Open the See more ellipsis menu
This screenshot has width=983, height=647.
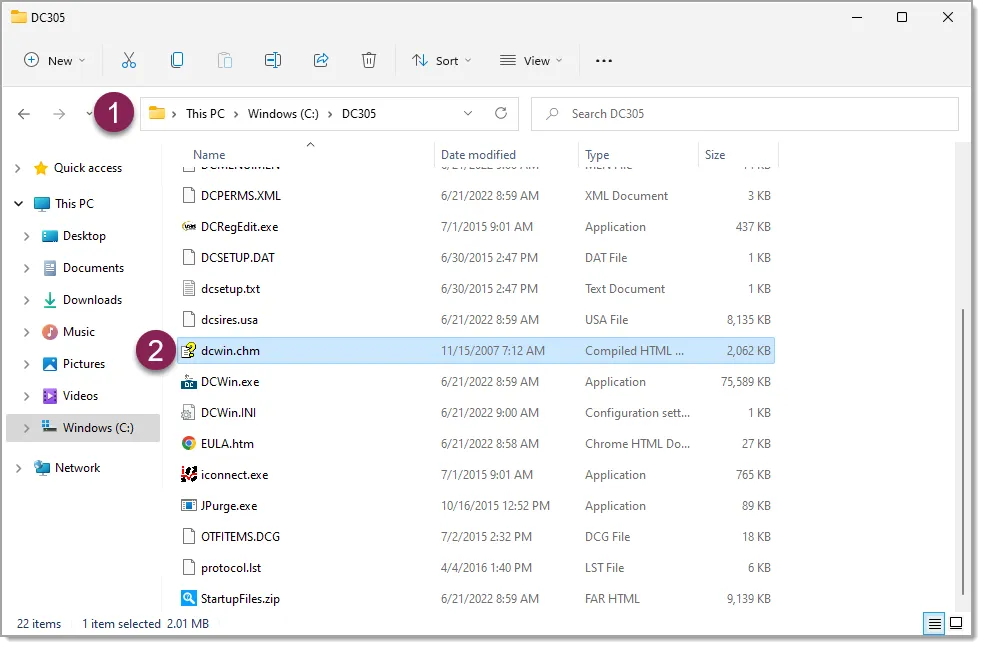pos(604,61)
